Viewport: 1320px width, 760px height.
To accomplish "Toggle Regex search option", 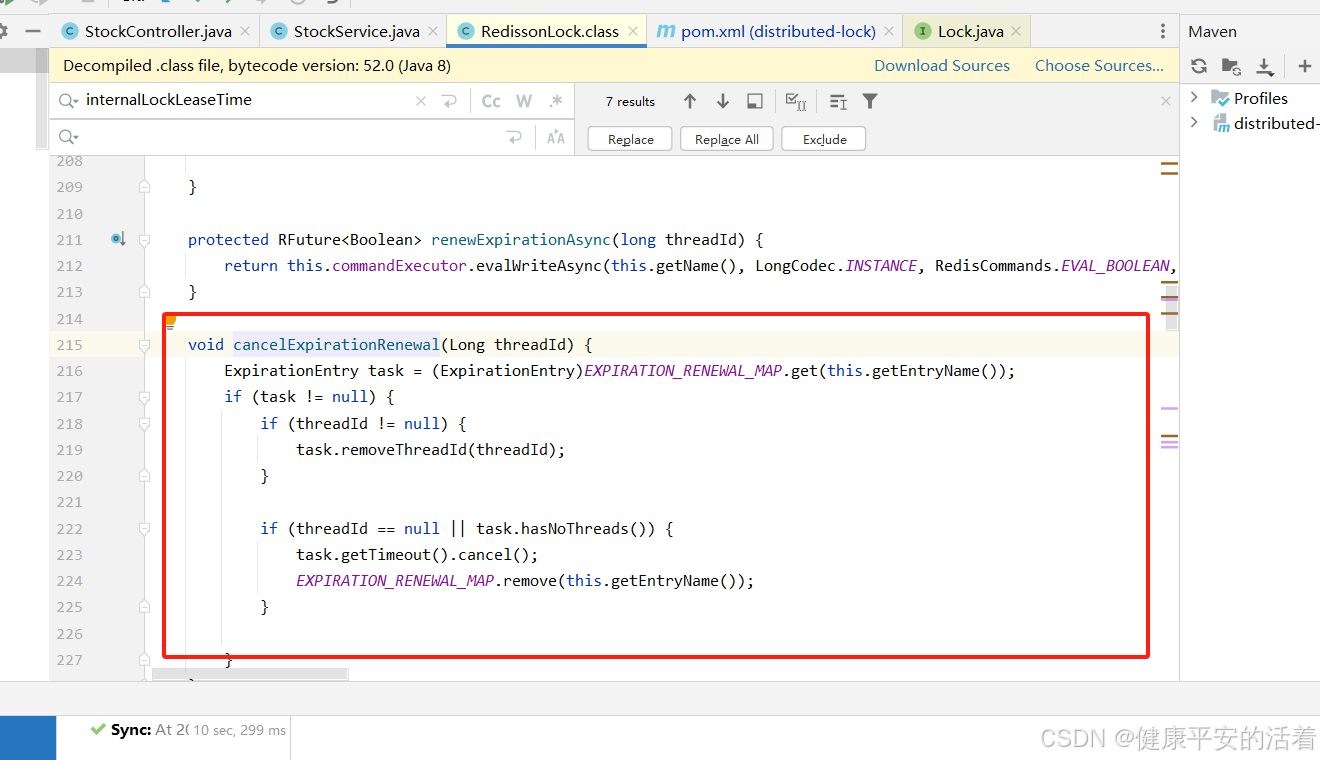I will coord(557,101).
